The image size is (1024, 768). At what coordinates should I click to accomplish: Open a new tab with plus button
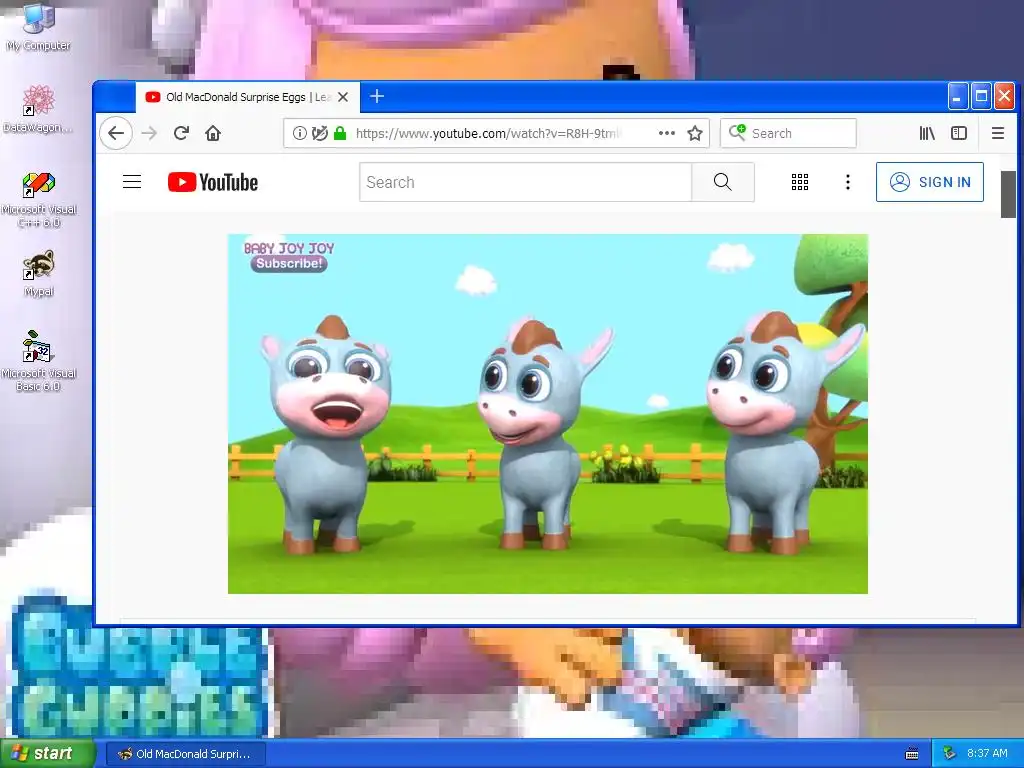(377, 97)
